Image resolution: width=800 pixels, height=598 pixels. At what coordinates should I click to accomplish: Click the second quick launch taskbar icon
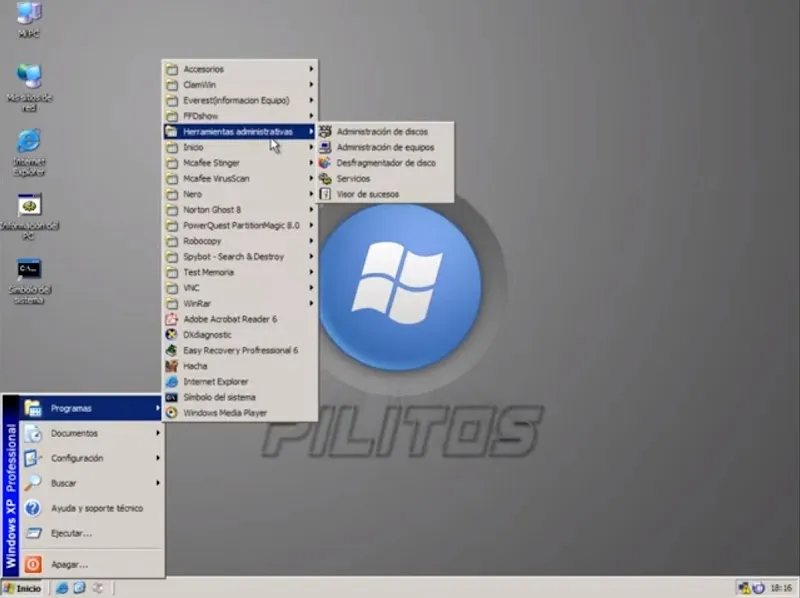pyautogui.click(x=80, y=588)
